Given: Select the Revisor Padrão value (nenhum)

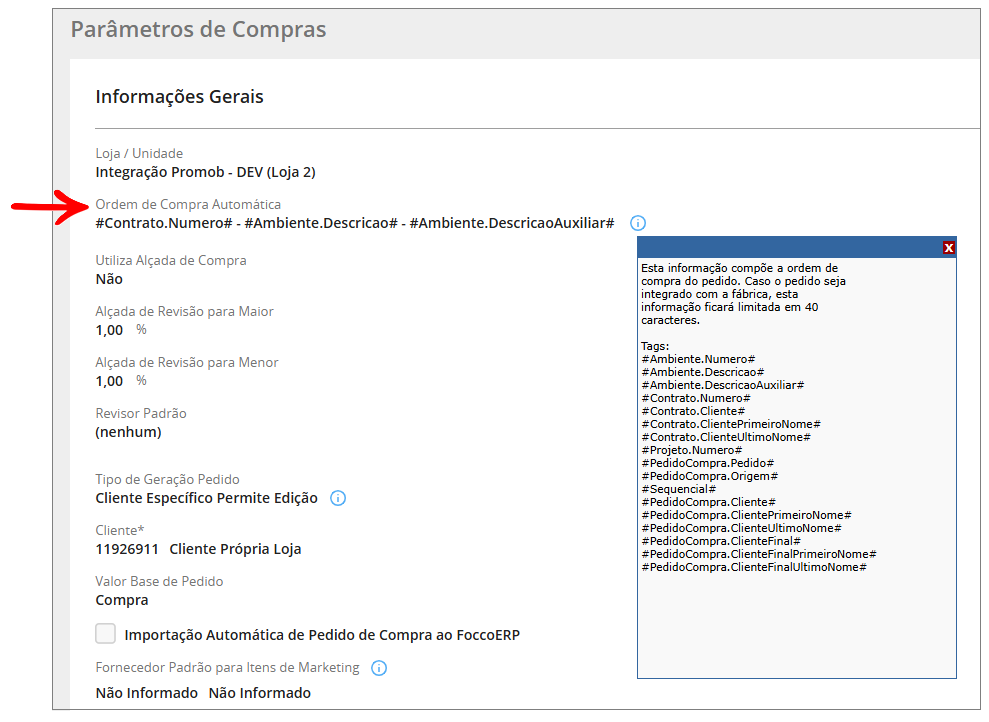Looking at the screenshot, I should 128,433.
